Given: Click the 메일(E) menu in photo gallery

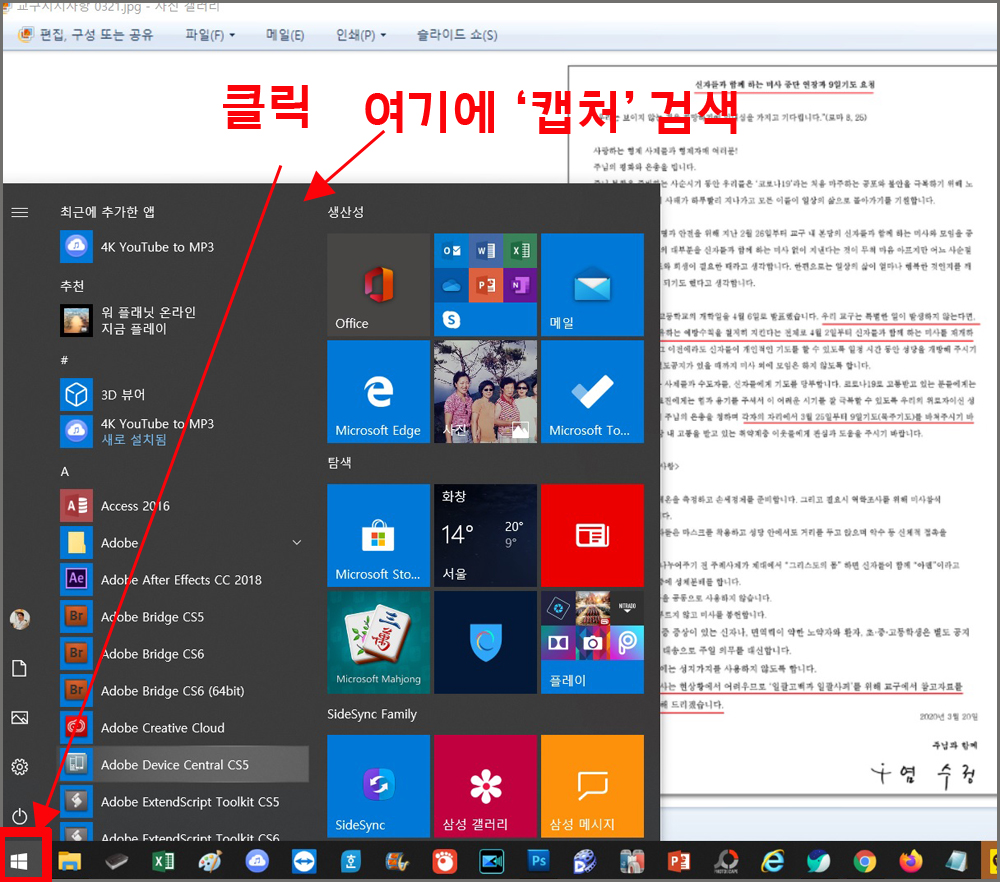Looking at the screenshot, I should [285, 35].
